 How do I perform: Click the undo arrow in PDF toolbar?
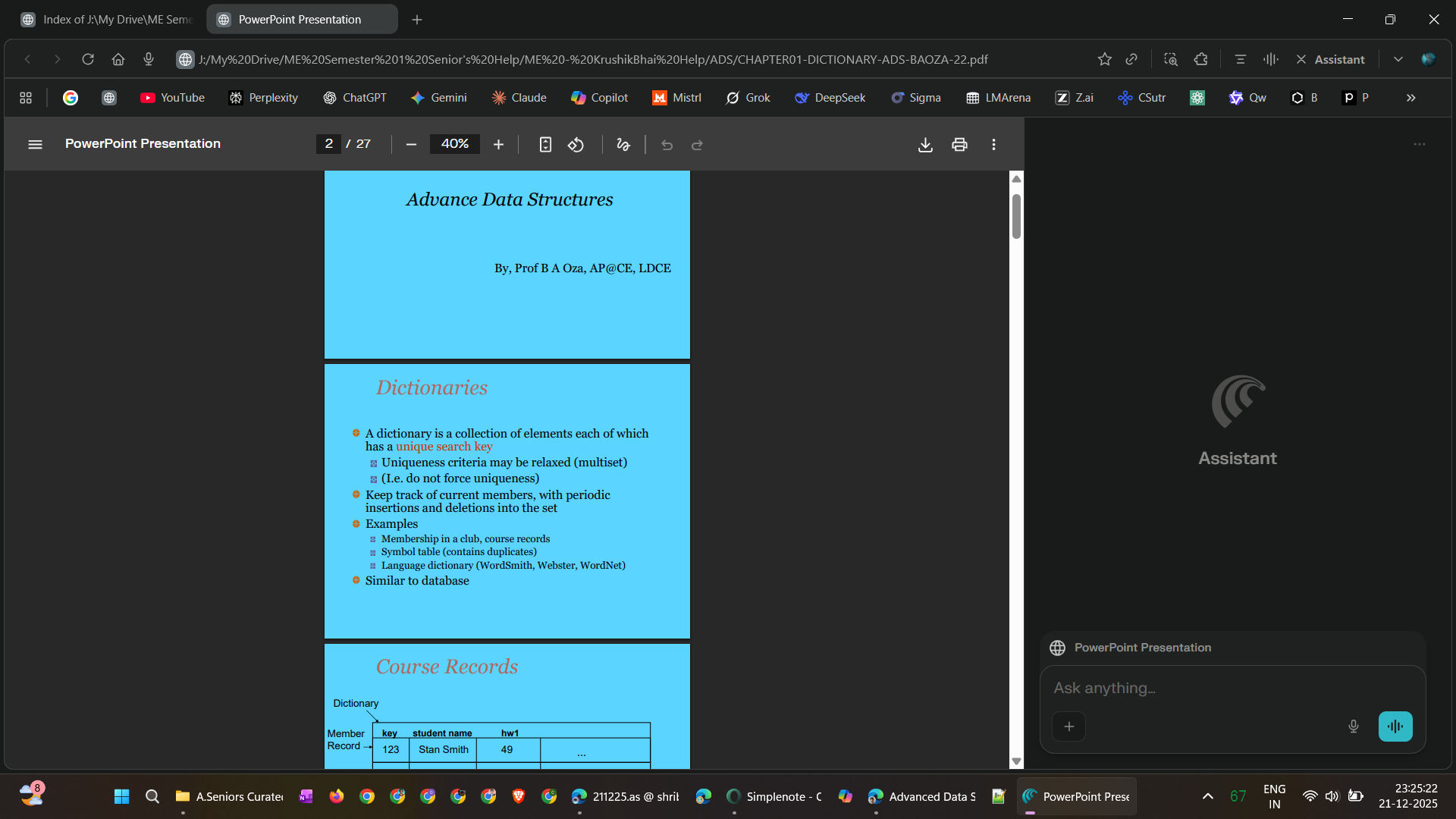[667, 144]
